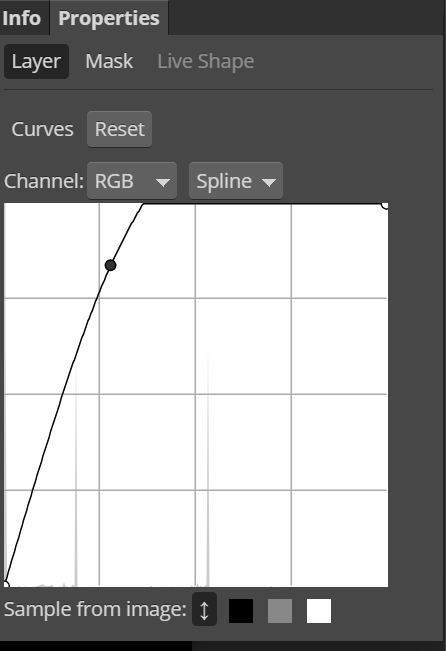Pick the black point sampler swatch
The height and width of the screenshot is (651, 446).
pos(241,611)
